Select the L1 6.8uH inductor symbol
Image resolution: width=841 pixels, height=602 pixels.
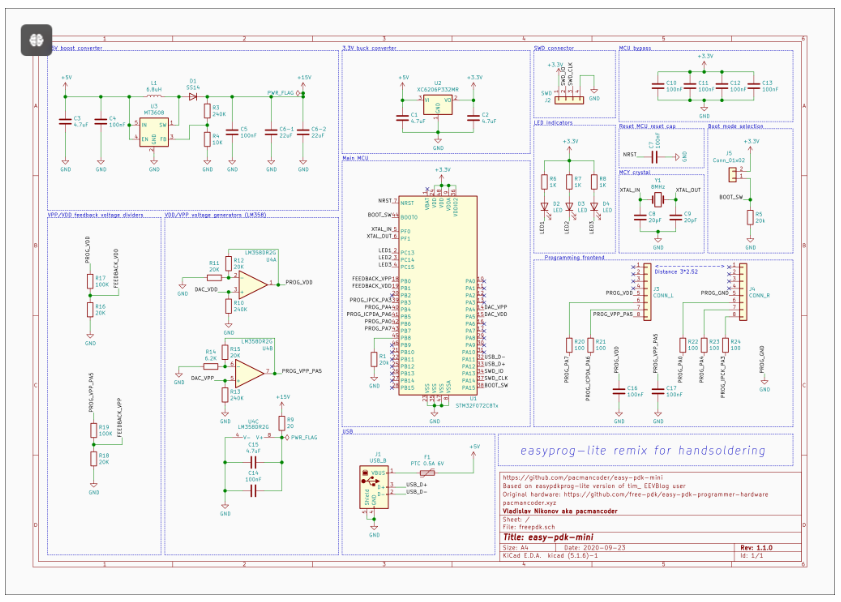tap(153, 96)
